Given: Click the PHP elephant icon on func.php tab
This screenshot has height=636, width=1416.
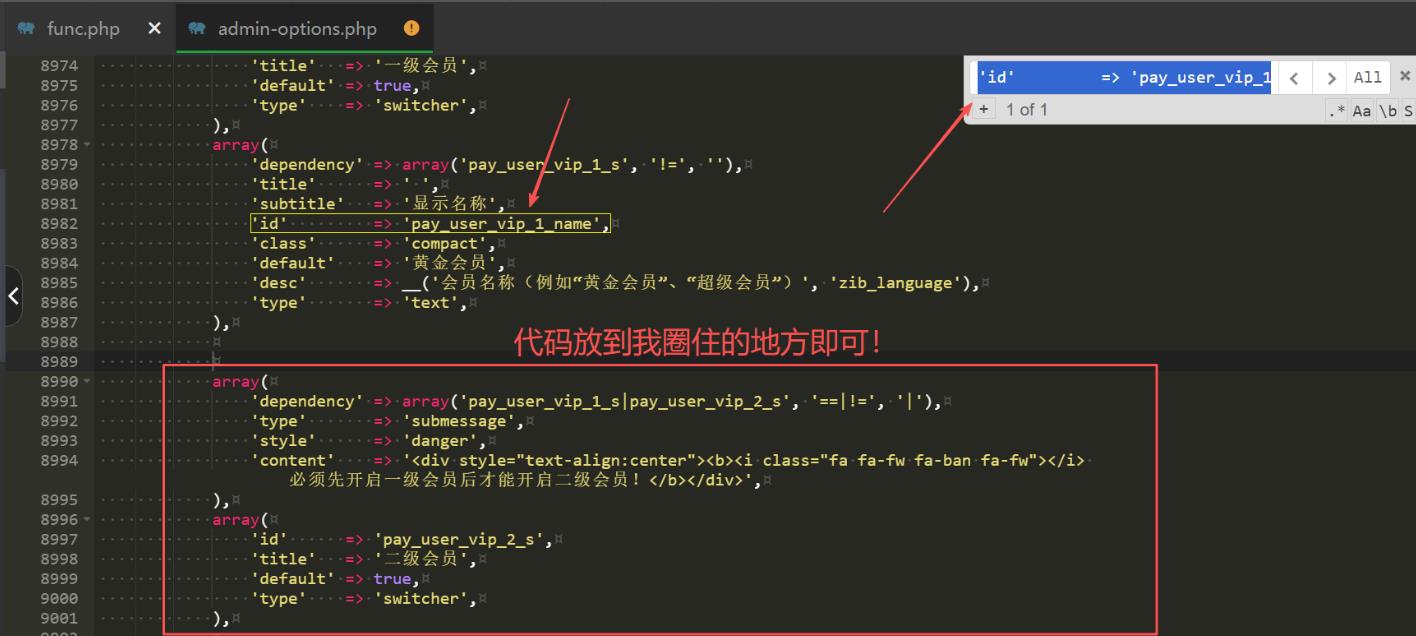Looking at the screenshot, I should (x=27, y=28).
